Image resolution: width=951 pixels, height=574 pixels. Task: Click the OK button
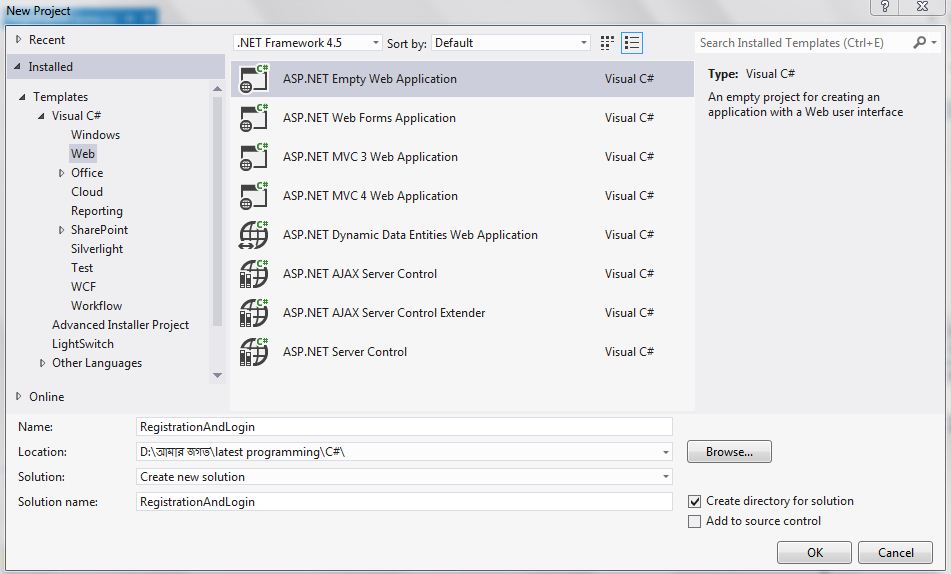coord(814,552)
